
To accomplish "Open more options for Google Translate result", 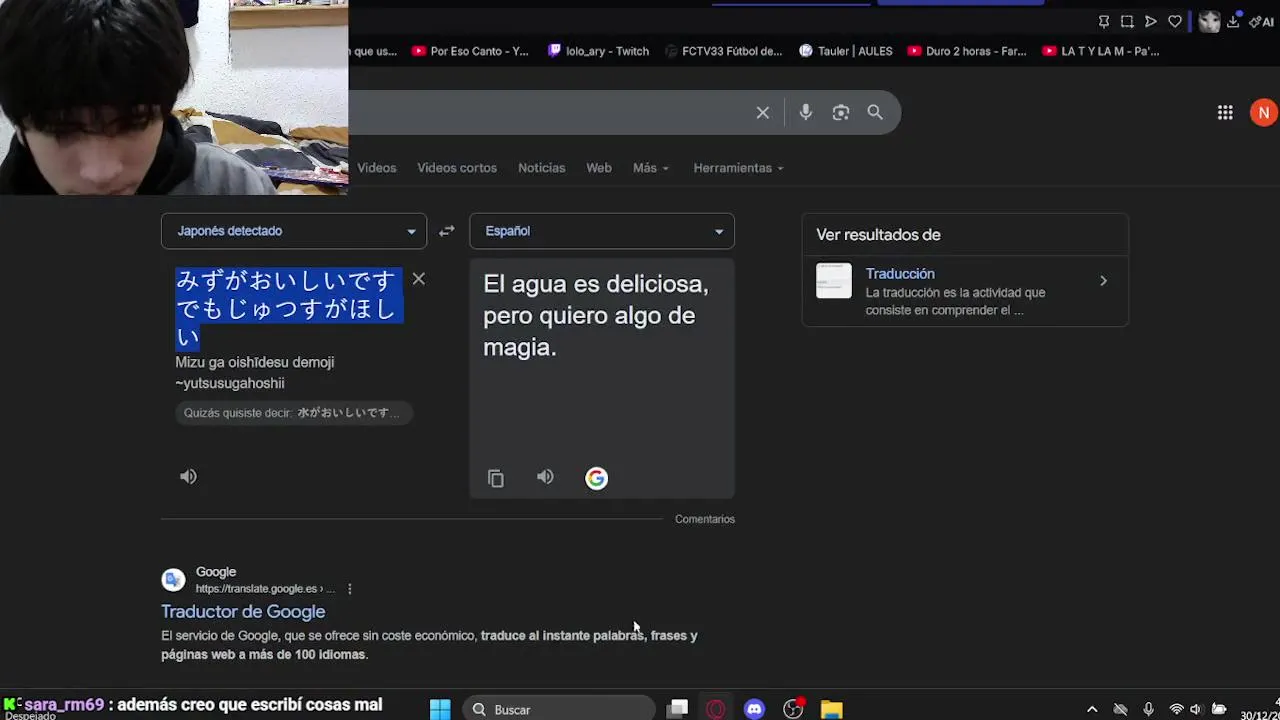I will [x=349, y=589].
